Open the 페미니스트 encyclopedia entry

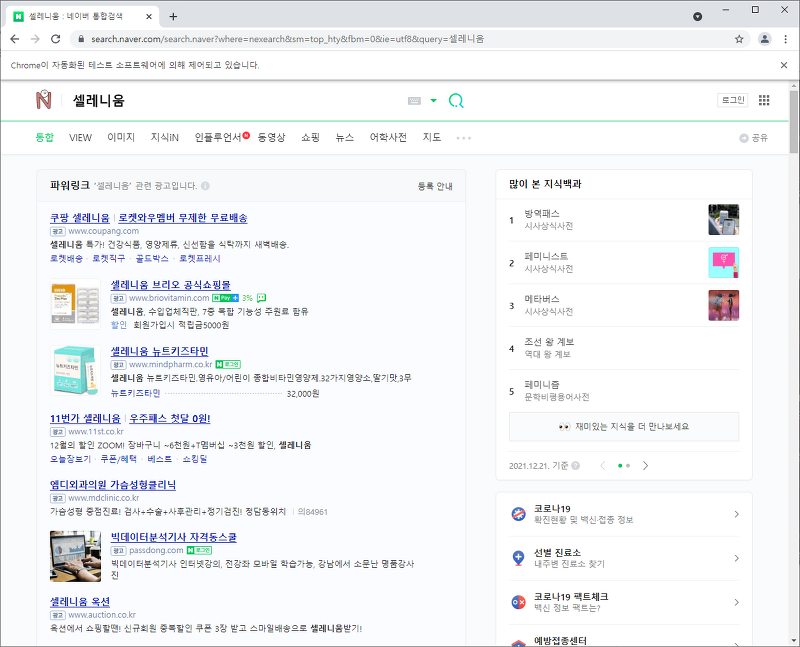click(x=546, y=257)
